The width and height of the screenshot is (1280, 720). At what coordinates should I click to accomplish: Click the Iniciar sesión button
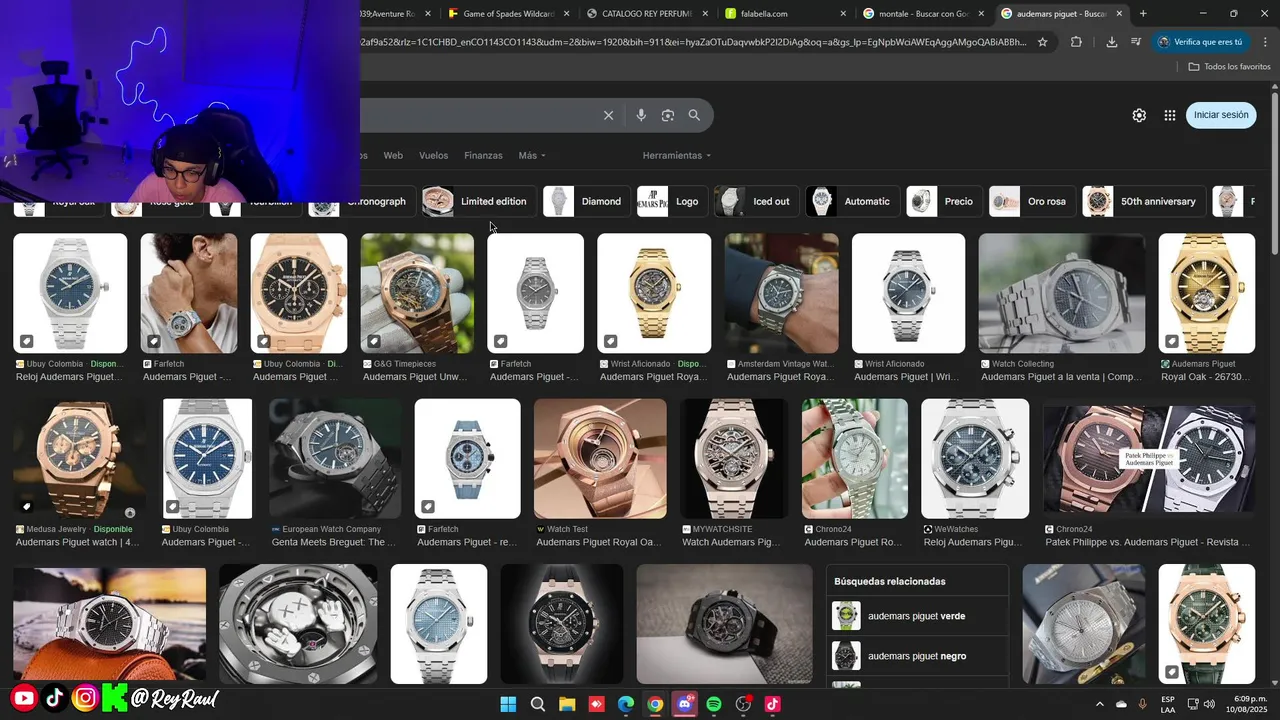point(1221,115)
